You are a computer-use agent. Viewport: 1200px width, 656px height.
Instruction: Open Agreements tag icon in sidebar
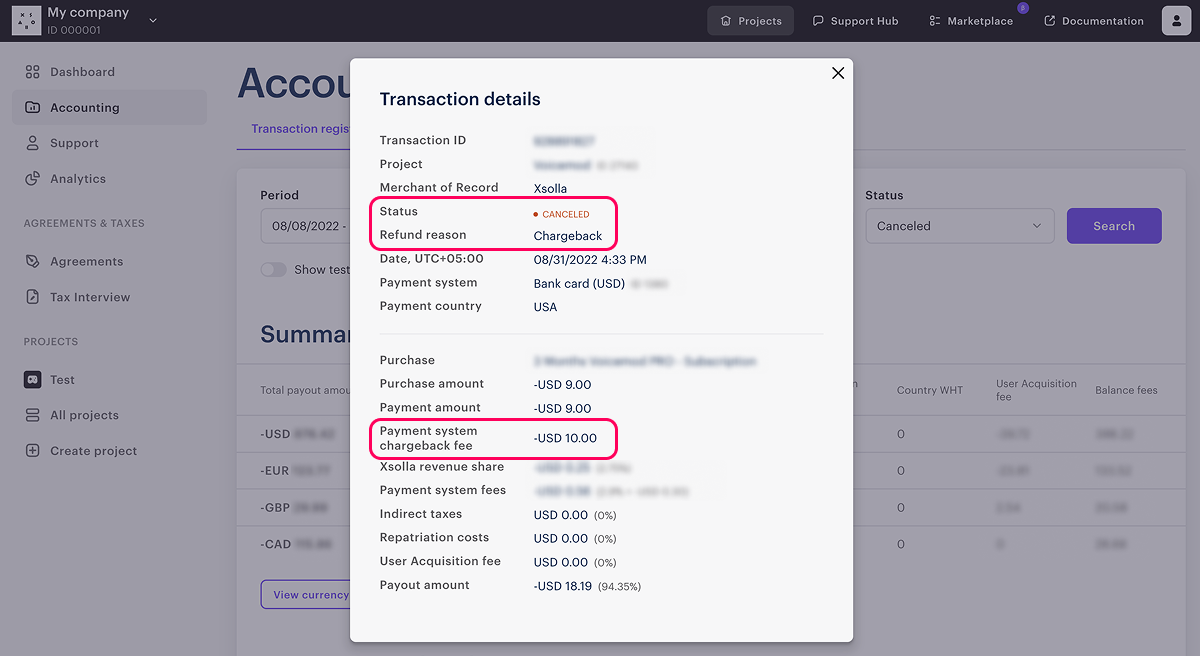coord(33,261)
